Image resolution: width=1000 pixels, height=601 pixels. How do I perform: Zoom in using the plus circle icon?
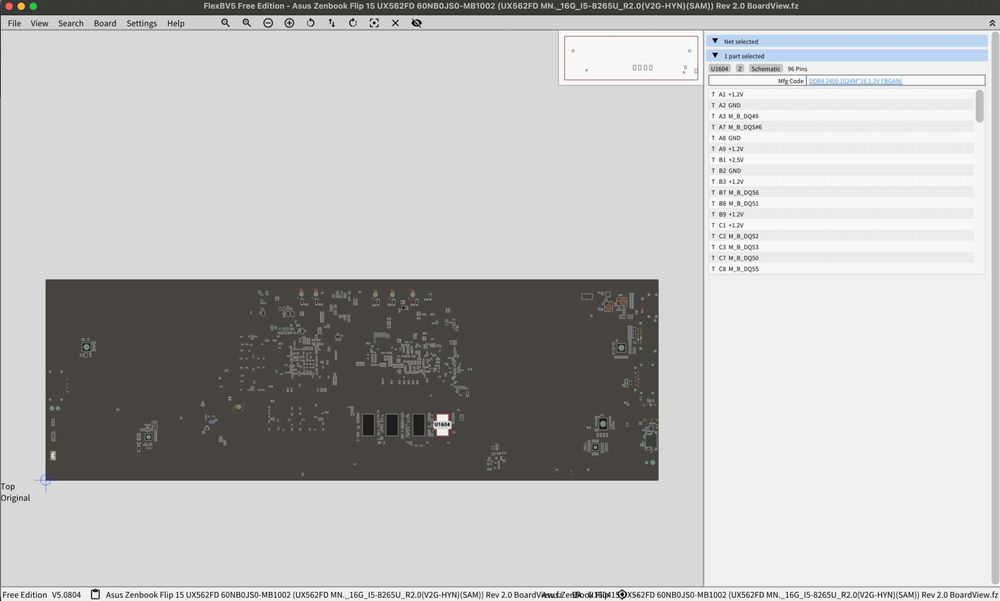[289, 23]
